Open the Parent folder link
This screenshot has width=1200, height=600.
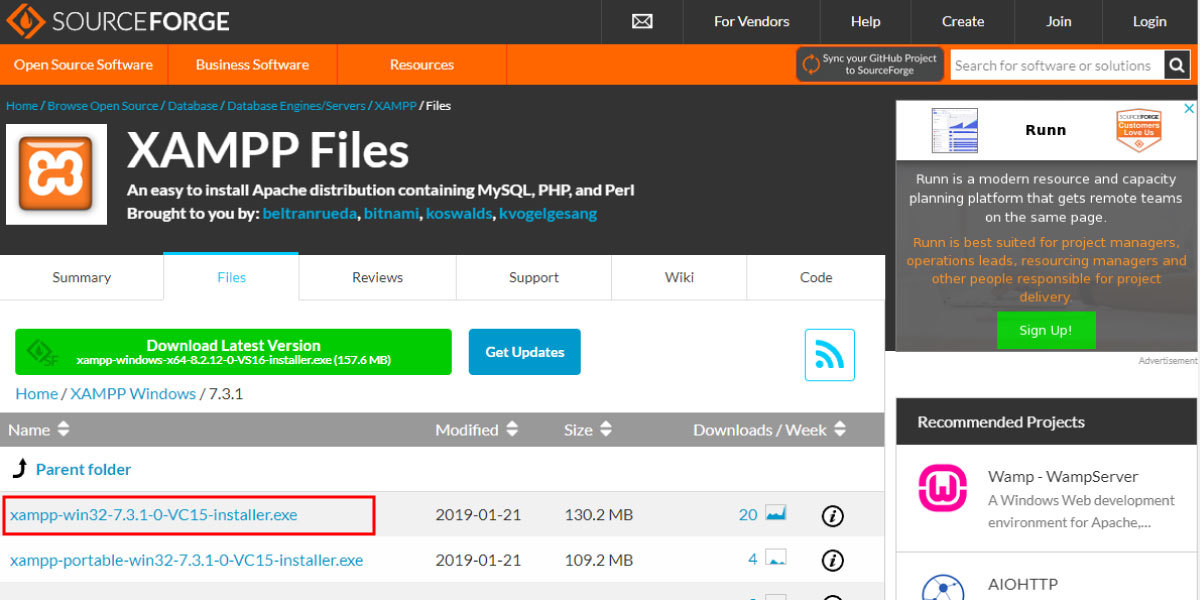83,469
